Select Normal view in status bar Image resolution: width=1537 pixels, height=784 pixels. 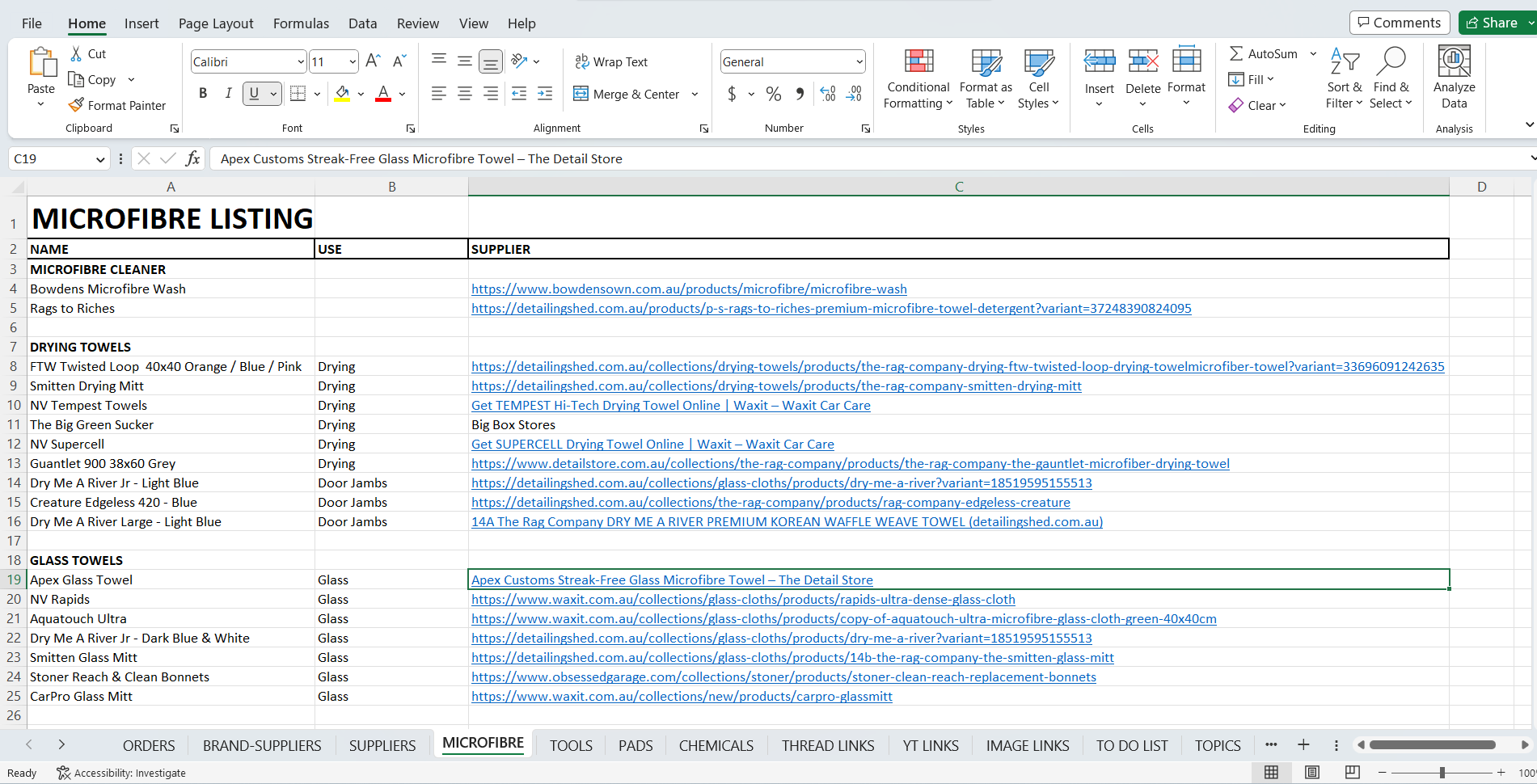1271,773
